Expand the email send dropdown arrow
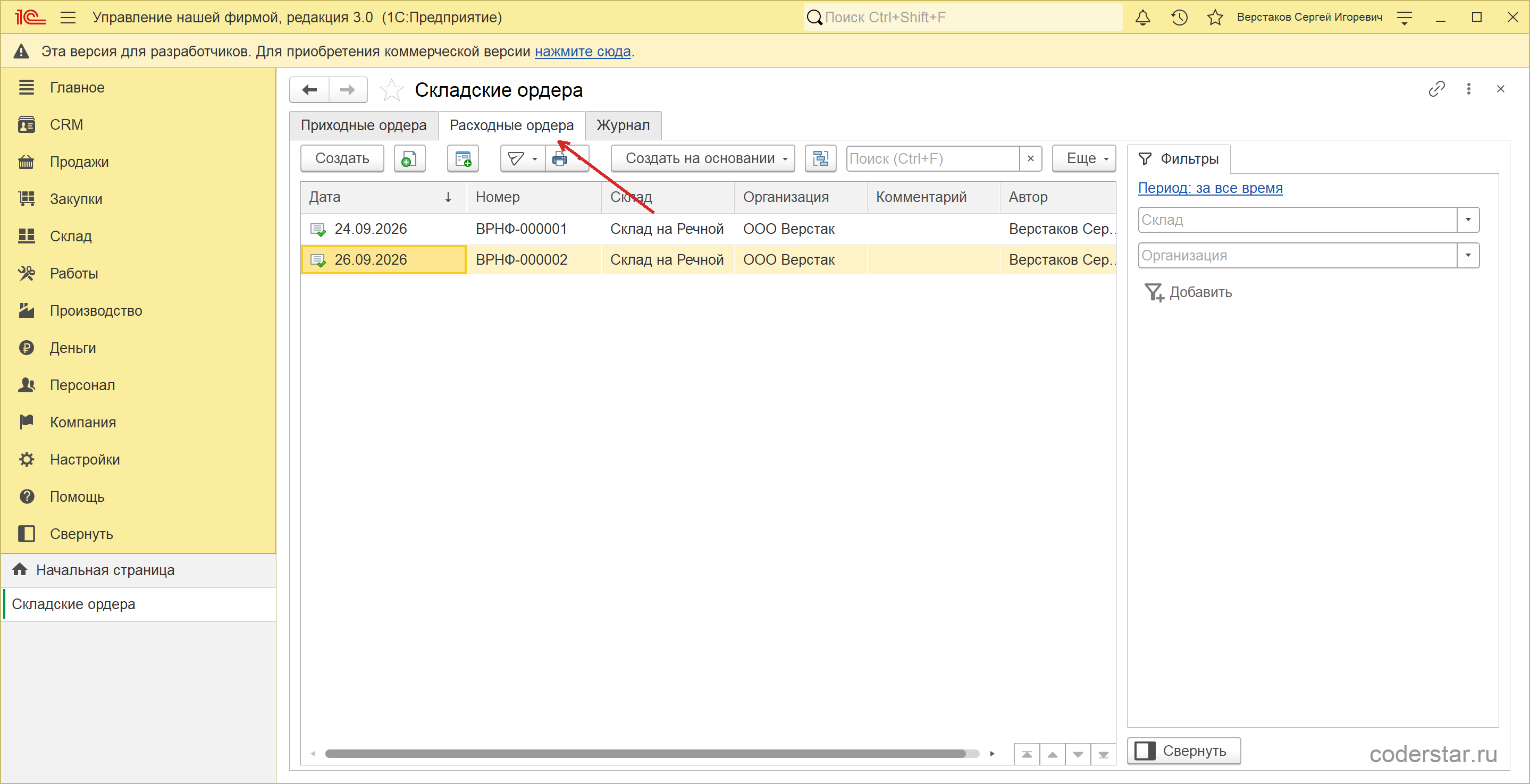The height and width of the screenshot is (784, 1530). coord(535,158)
